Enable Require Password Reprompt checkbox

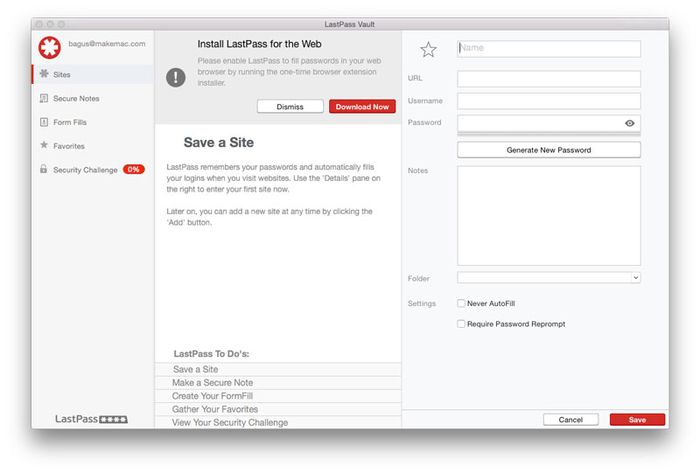461,324
